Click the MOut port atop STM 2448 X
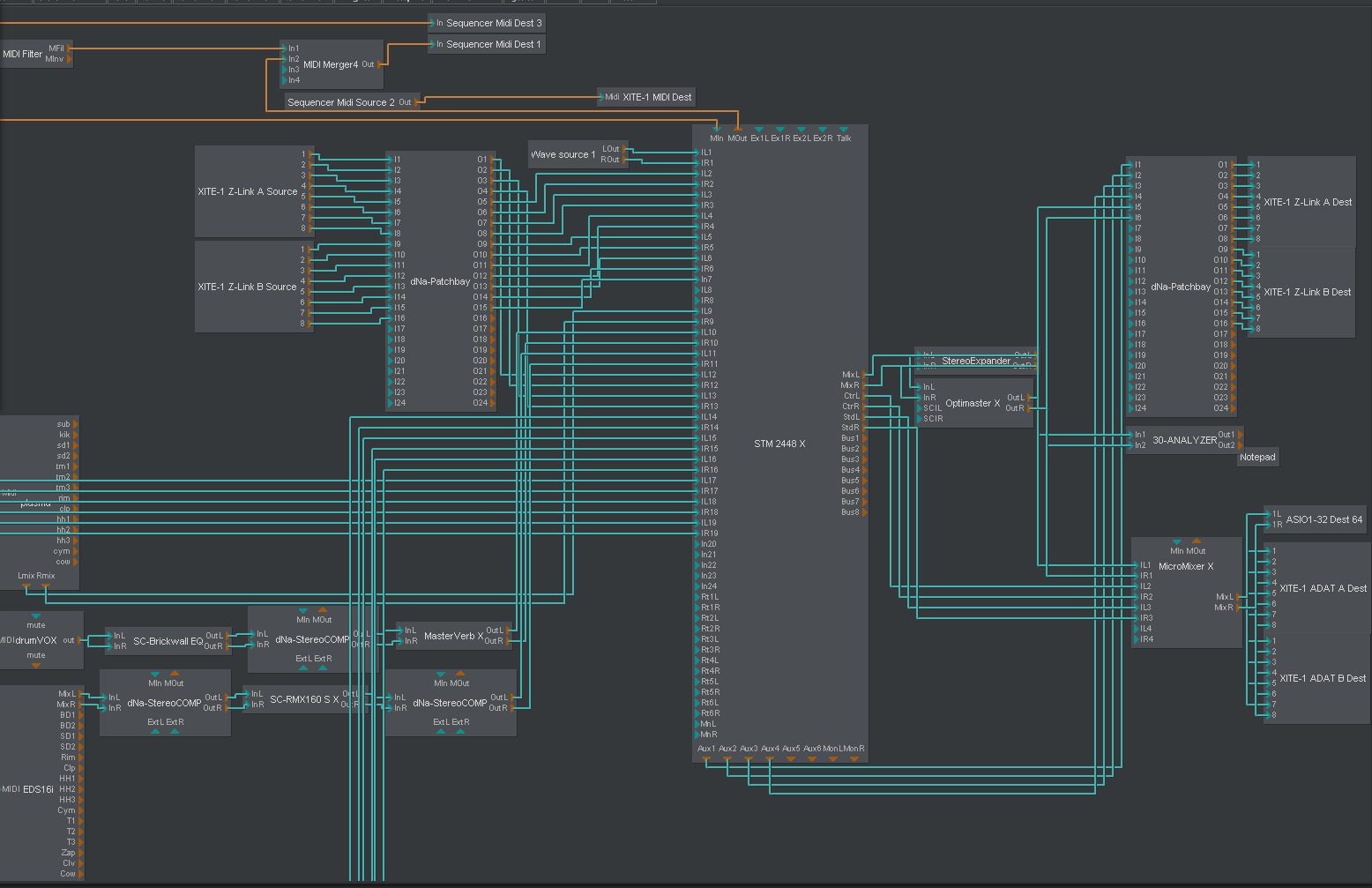1372x888 pixels. tap(737, 130)
